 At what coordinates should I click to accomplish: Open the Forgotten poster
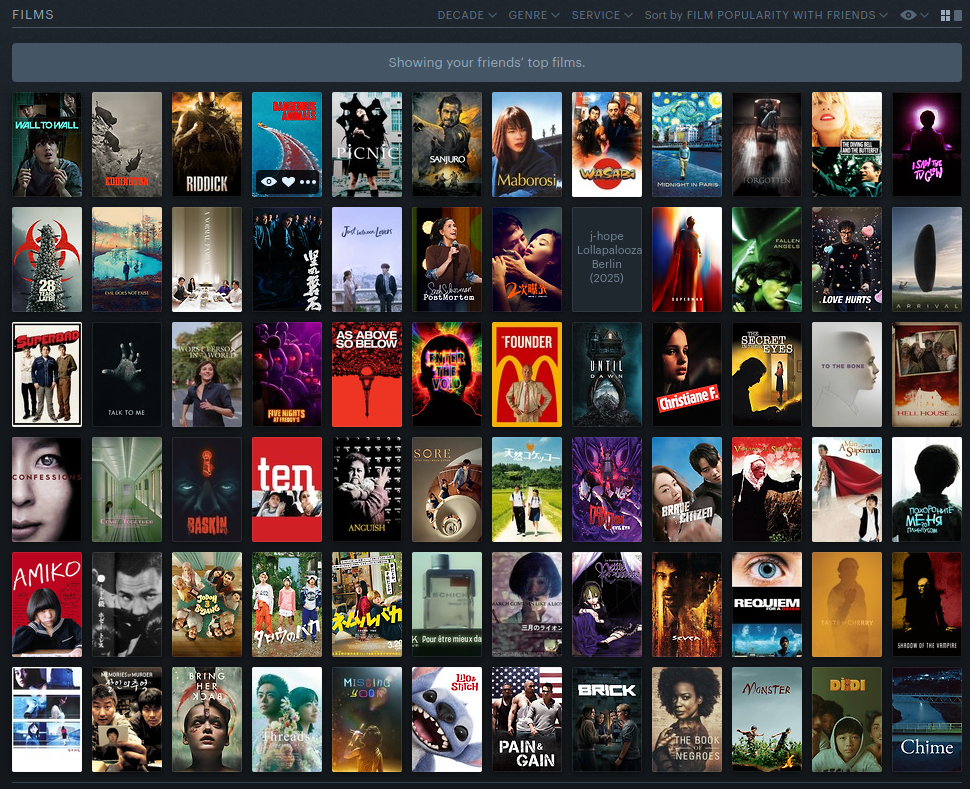(767, 145)
